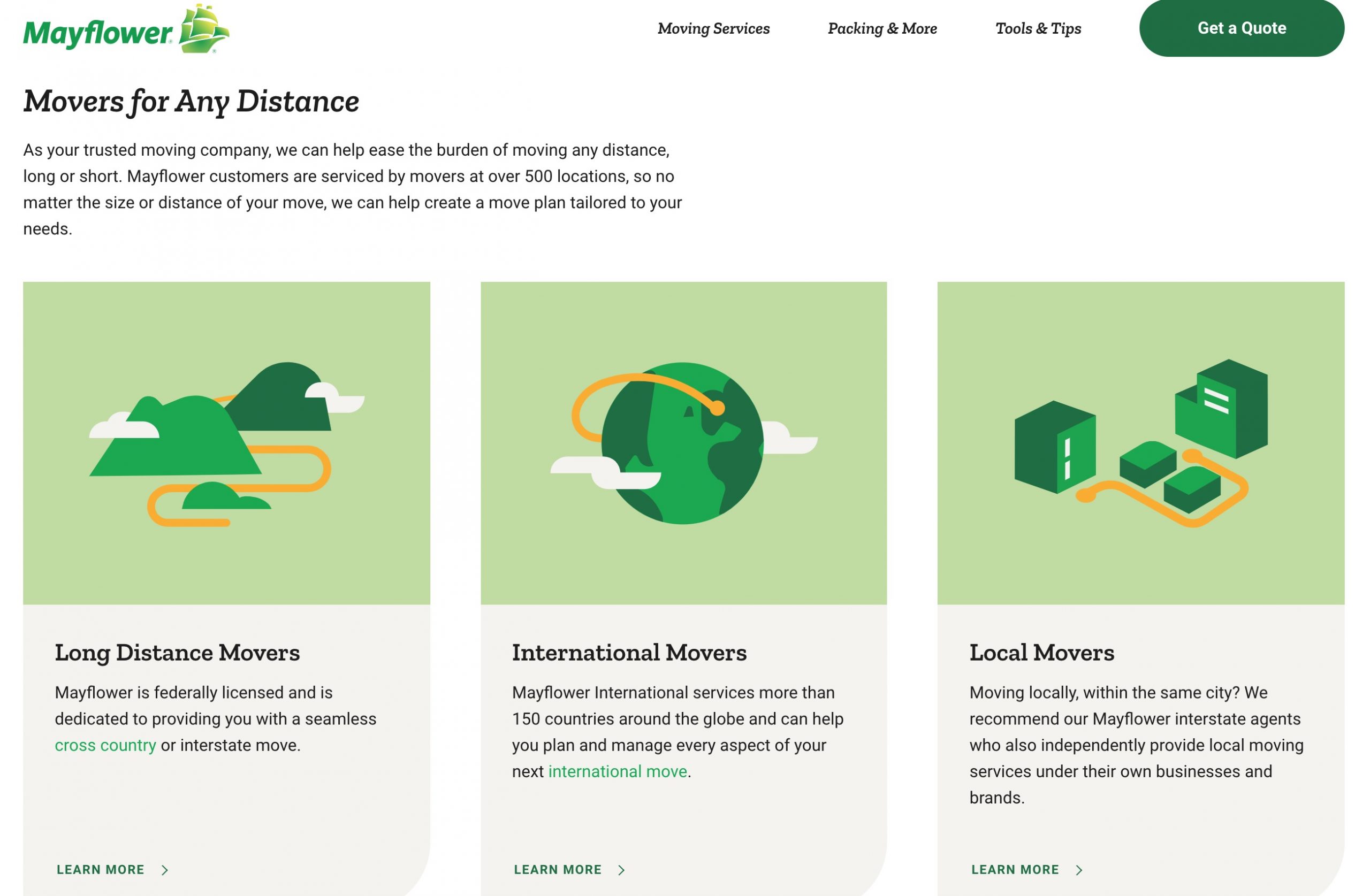Open the Moving Services menu
The width and height of the screenshot is (1370, 896).
(713, 28)
